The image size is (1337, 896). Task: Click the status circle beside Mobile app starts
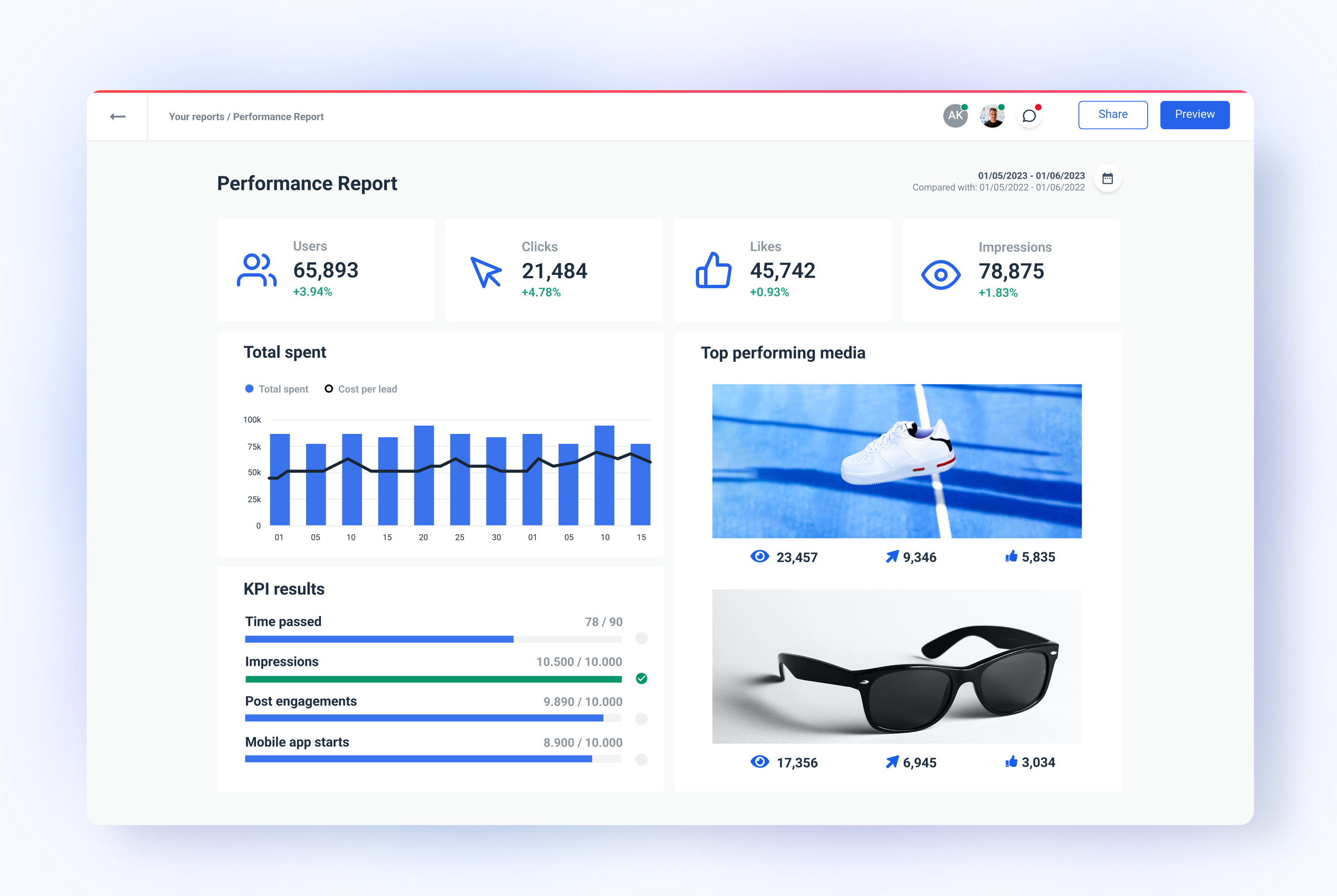641,760
